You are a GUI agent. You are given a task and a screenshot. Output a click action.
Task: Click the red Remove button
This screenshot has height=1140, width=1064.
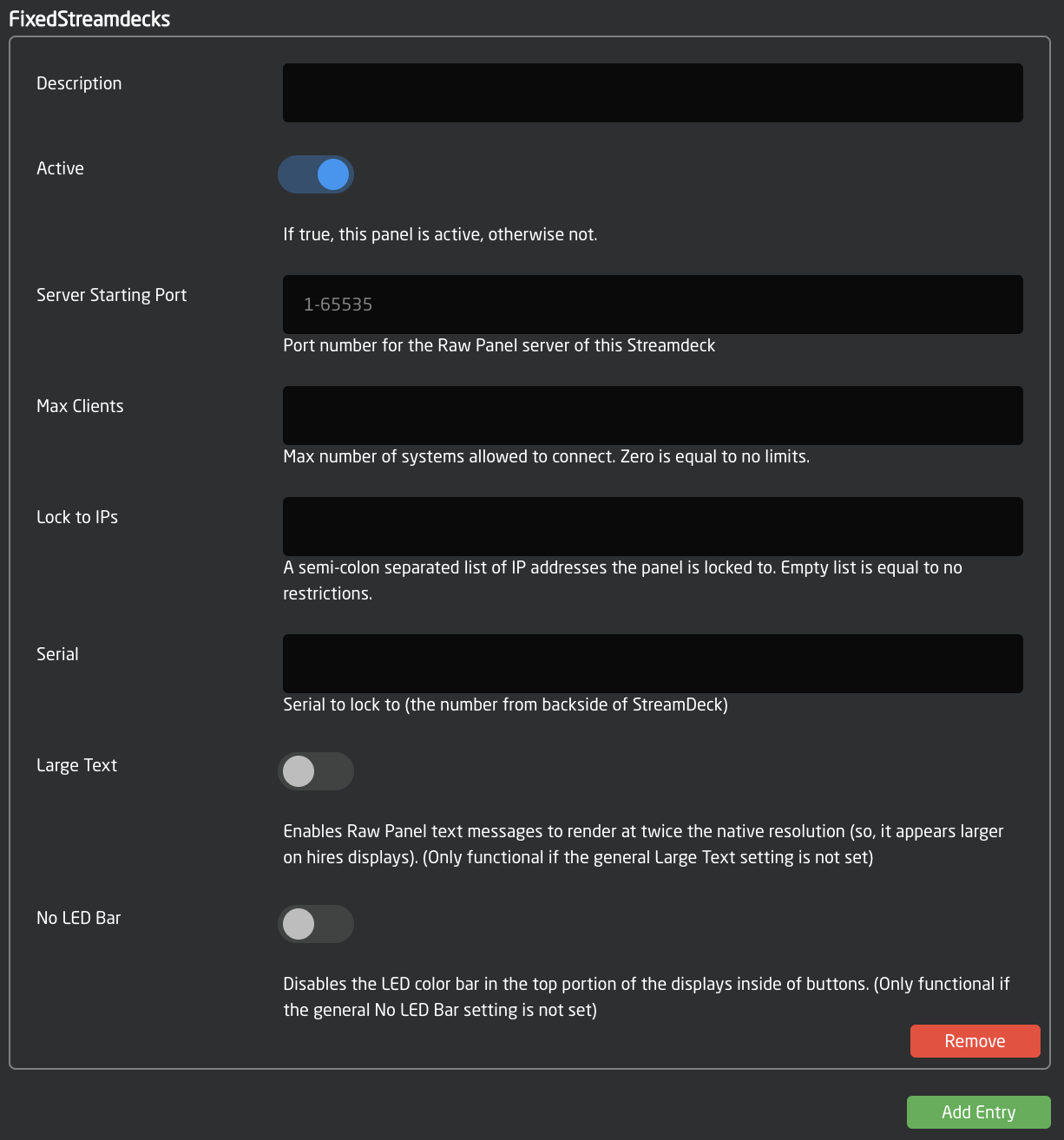click(x=975, y=1041)
